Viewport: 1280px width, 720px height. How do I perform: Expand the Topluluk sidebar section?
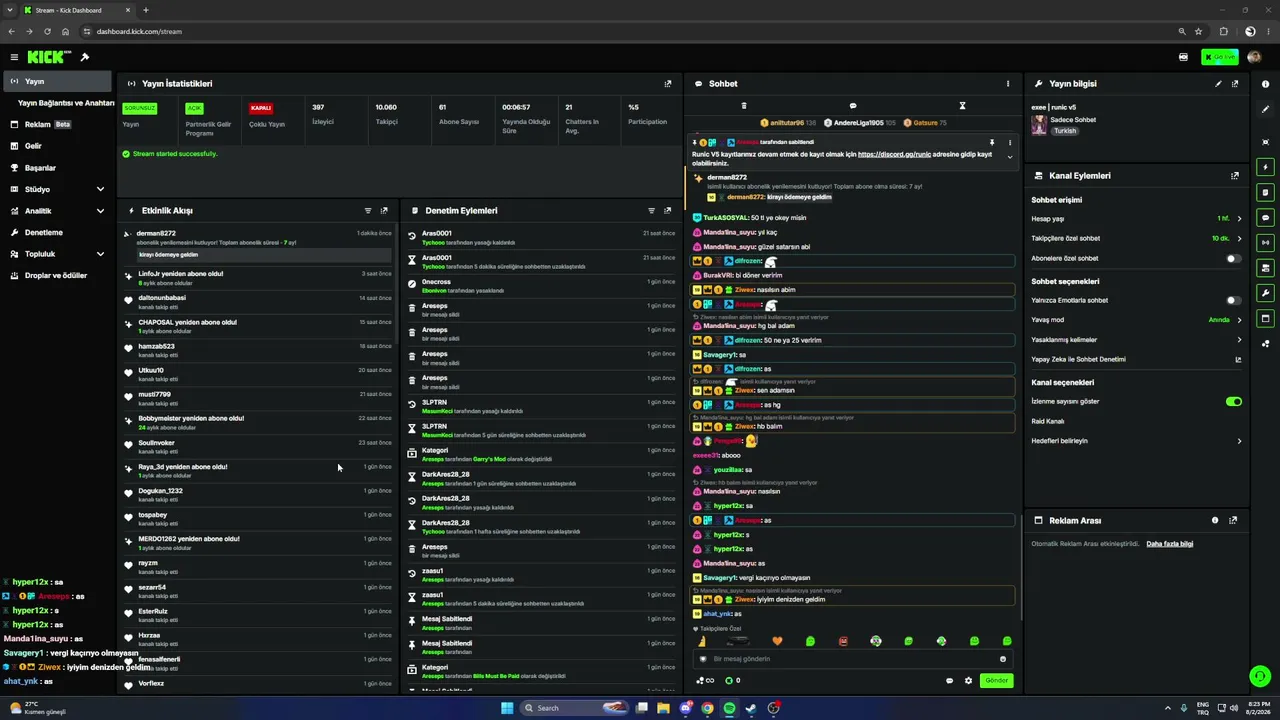[100, 254]
